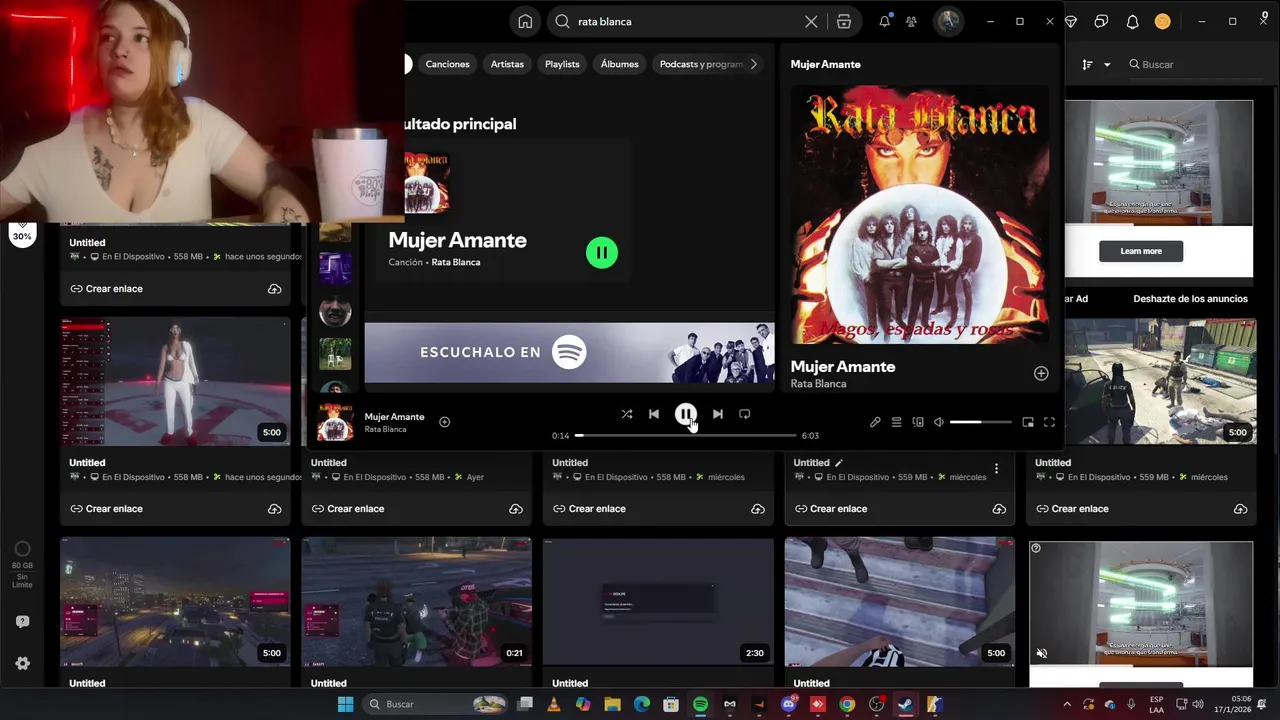
Task: Filter results by Canciones
Action: pos(447,64)
